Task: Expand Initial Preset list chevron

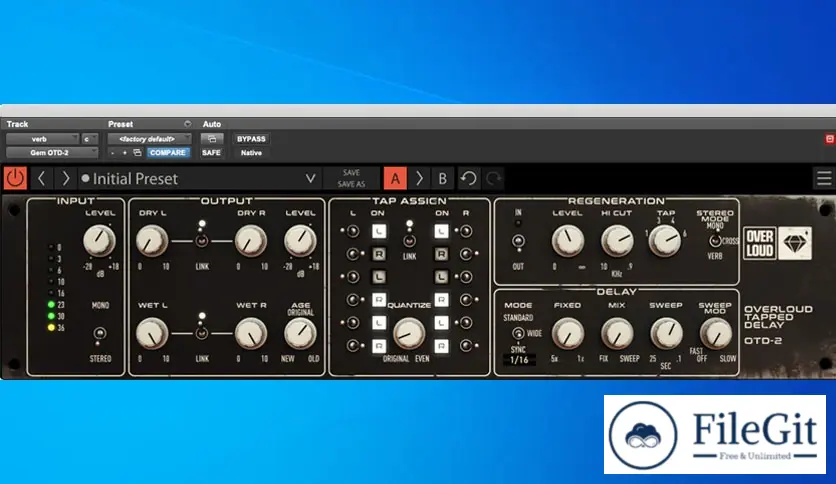Action: (x=310, y=179)
